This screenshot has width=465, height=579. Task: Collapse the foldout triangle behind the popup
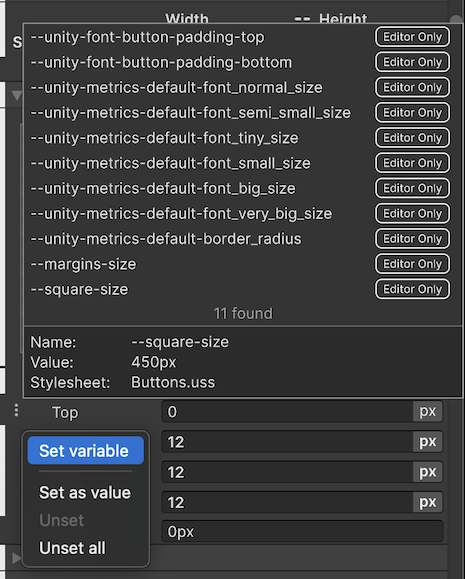(17, 95)
